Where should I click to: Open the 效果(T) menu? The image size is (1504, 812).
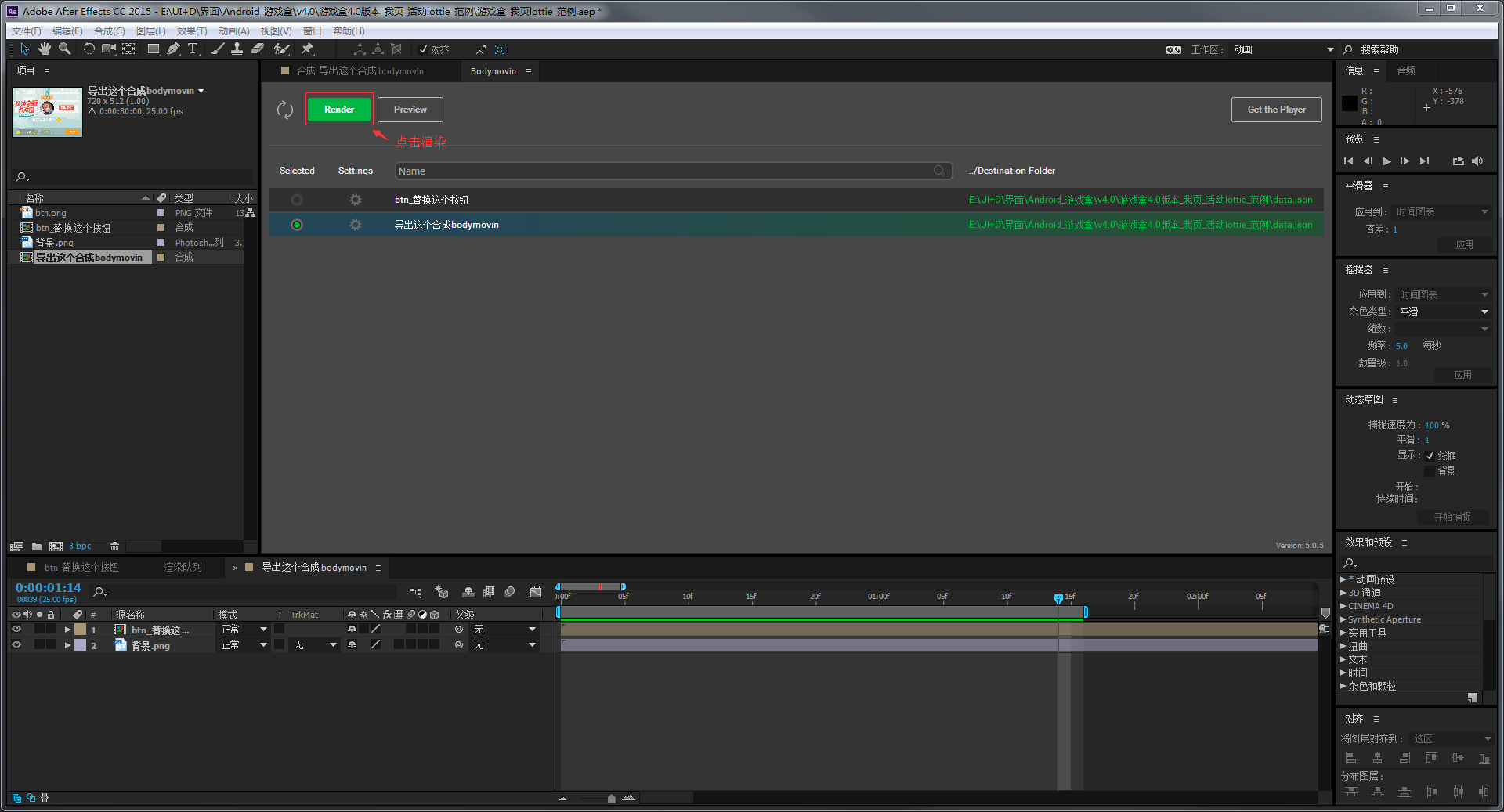192,31
